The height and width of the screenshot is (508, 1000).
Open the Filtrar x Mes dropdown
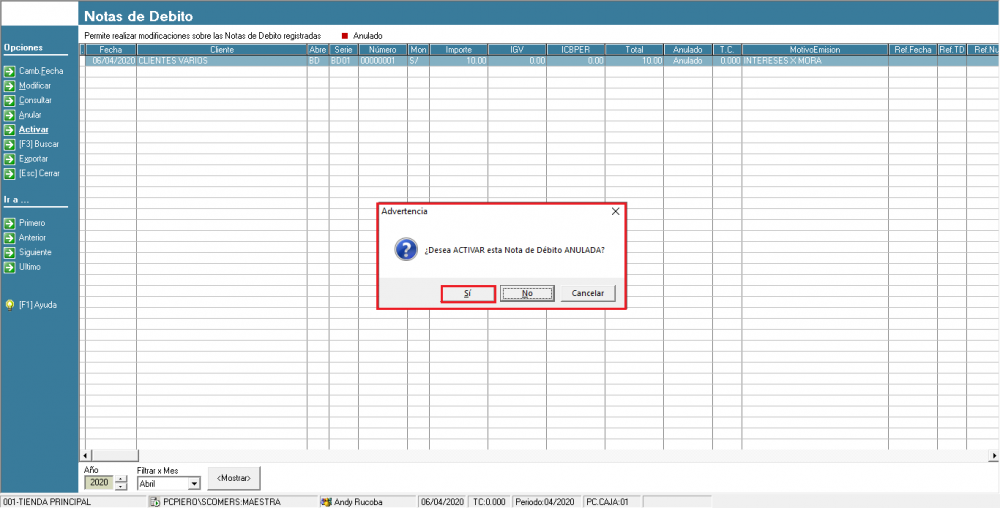[195, 484]
